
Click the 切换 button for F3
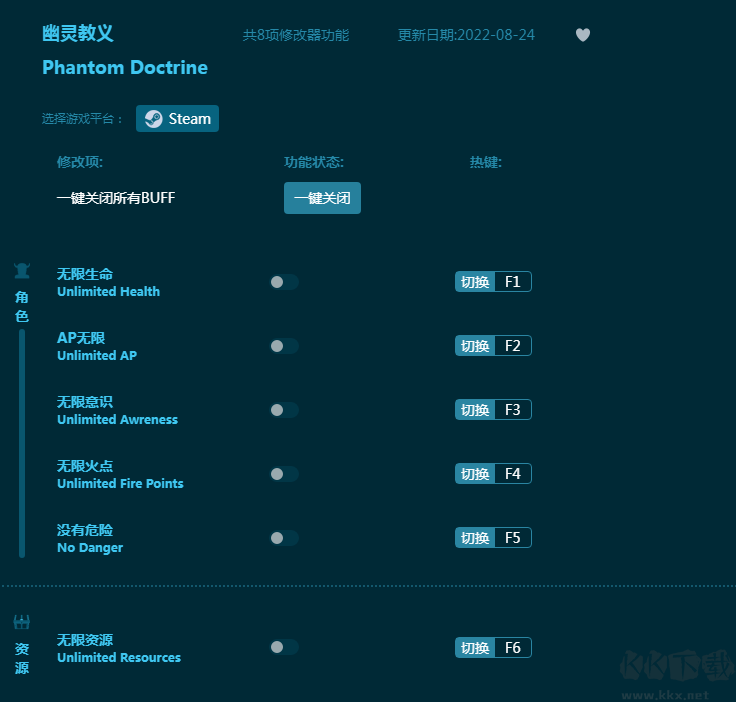[475, 410]
